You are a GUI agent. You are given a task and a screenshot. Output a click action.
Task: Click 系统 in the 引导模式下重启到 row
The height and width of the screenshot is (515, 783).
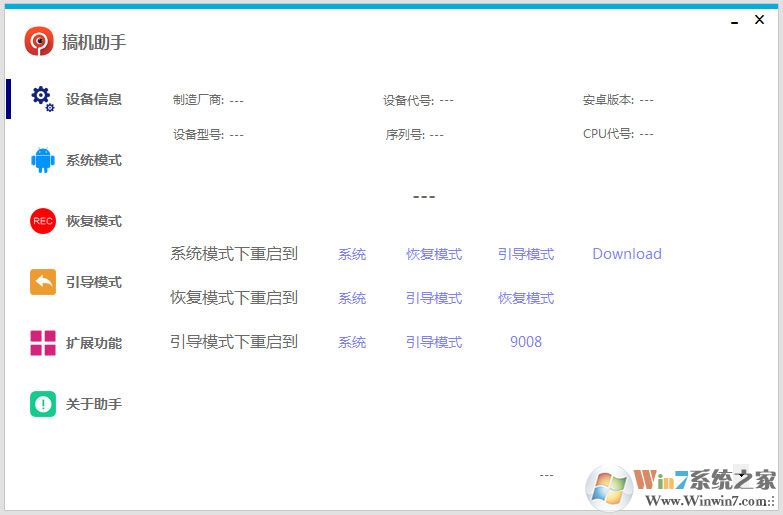352,342
